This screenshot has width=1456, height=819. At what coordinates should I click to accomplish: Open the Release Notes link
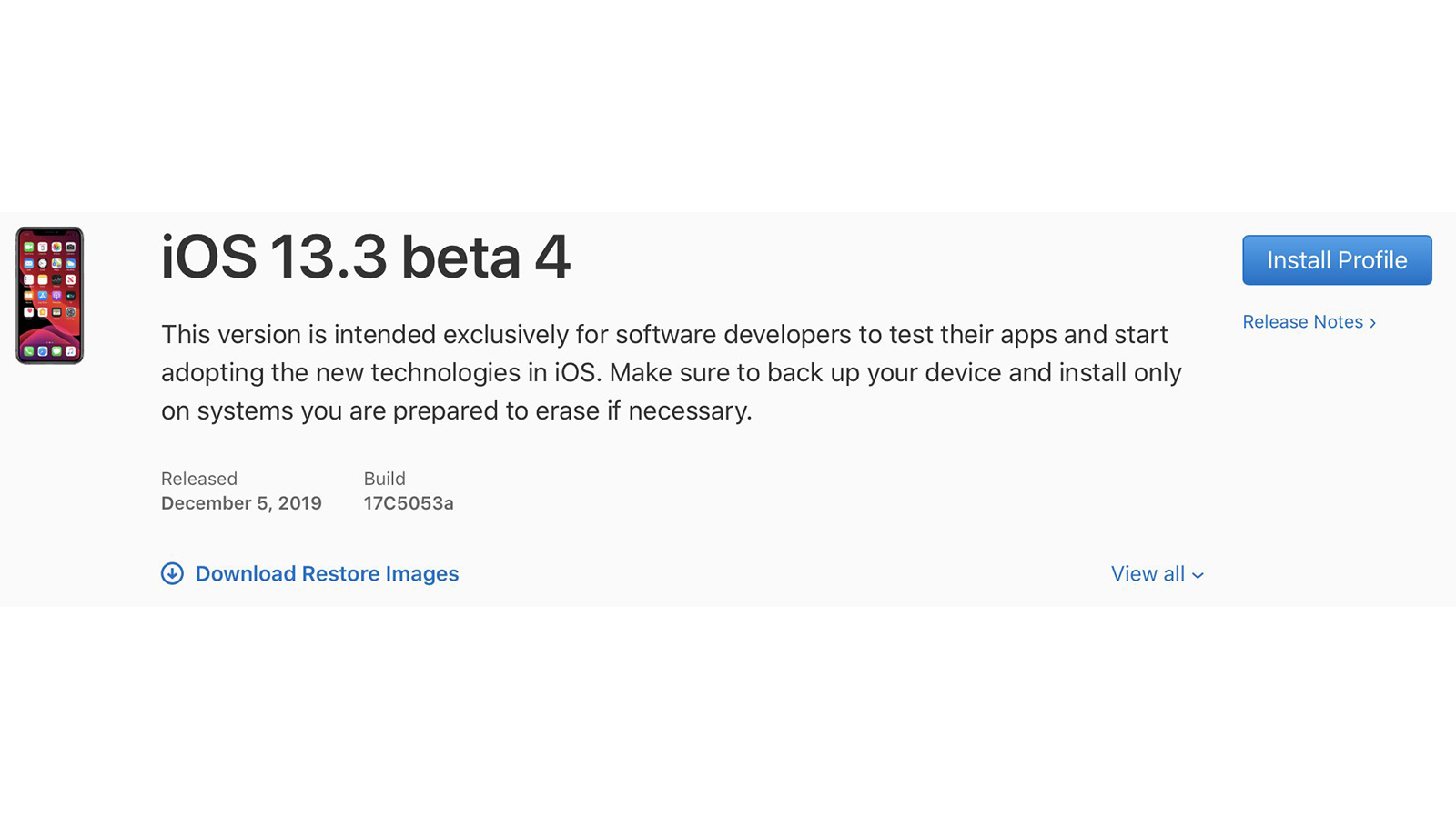click(1302, 322)
